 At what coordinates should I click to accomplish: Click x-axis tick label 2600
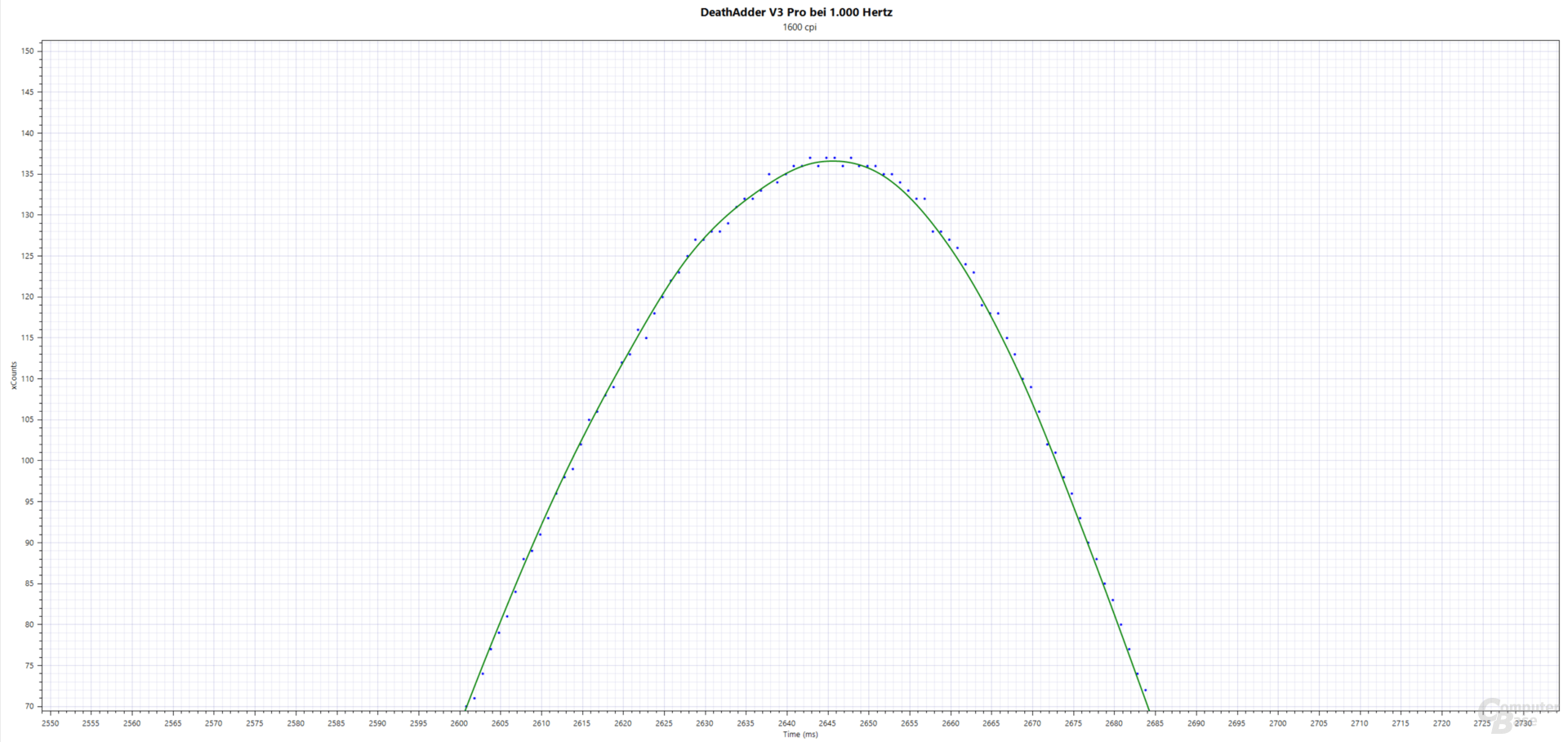(x=459, y=723)
